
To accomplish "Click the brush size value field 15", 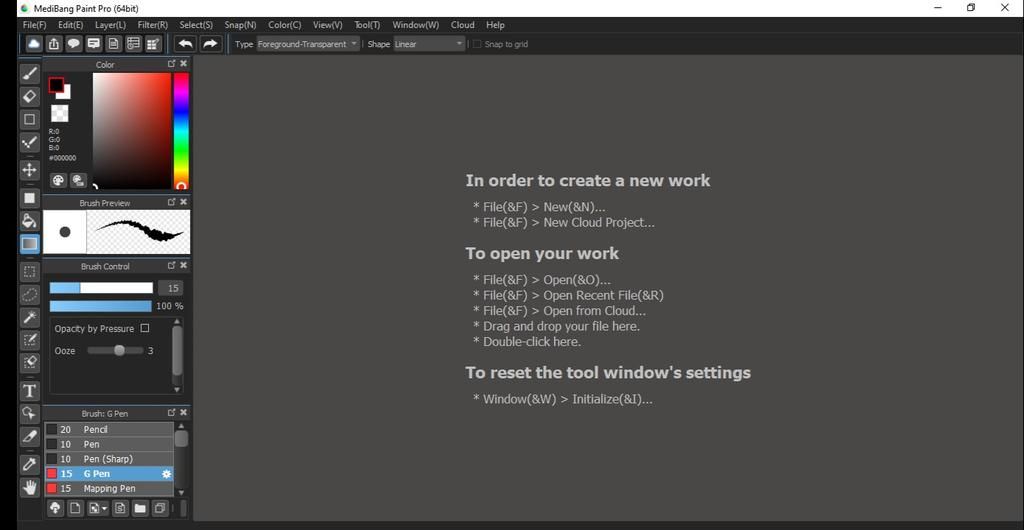I will pos(171,288).
